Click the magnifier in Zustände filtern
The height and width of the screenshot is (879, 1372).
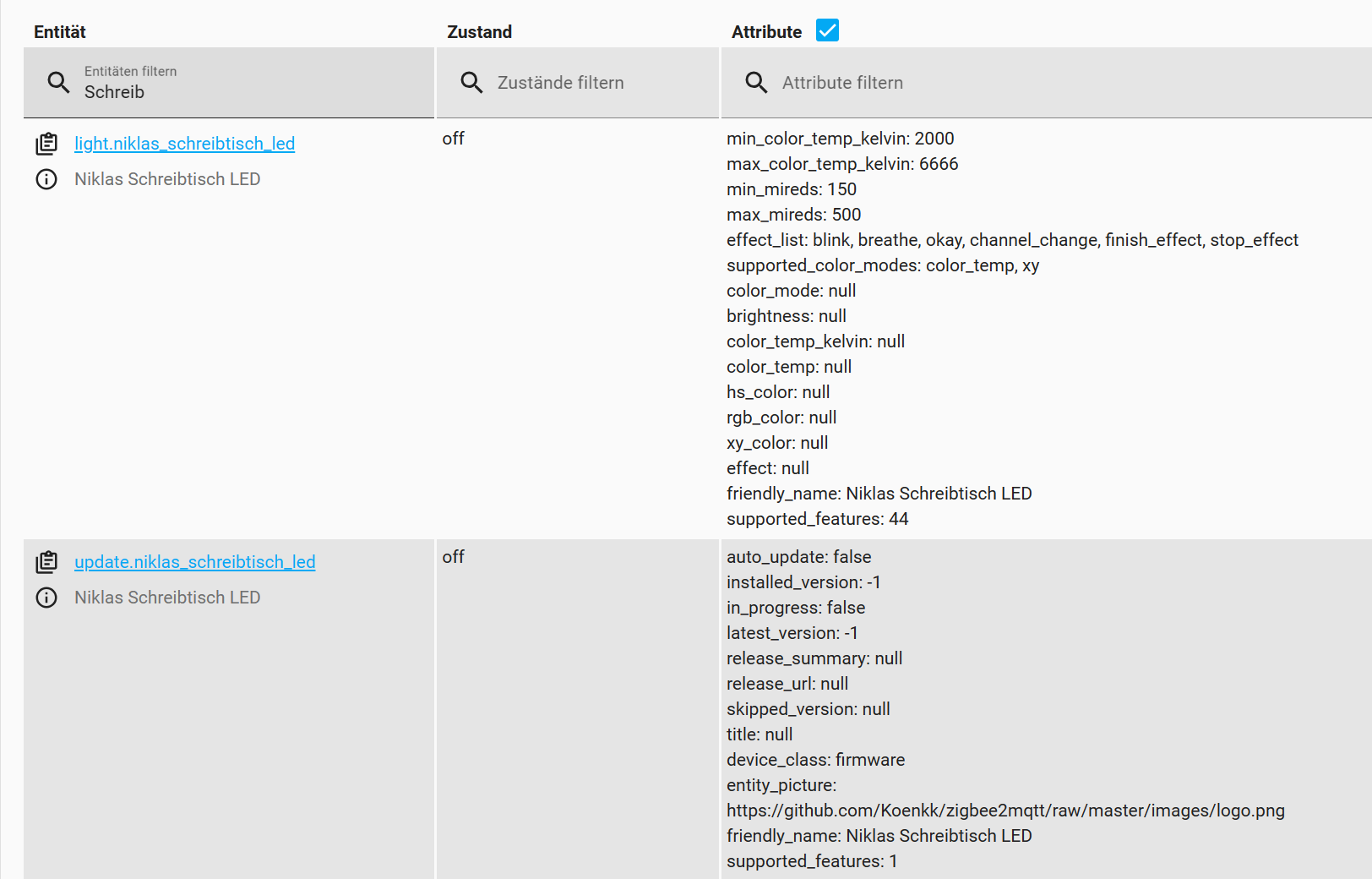click(471, 83)
